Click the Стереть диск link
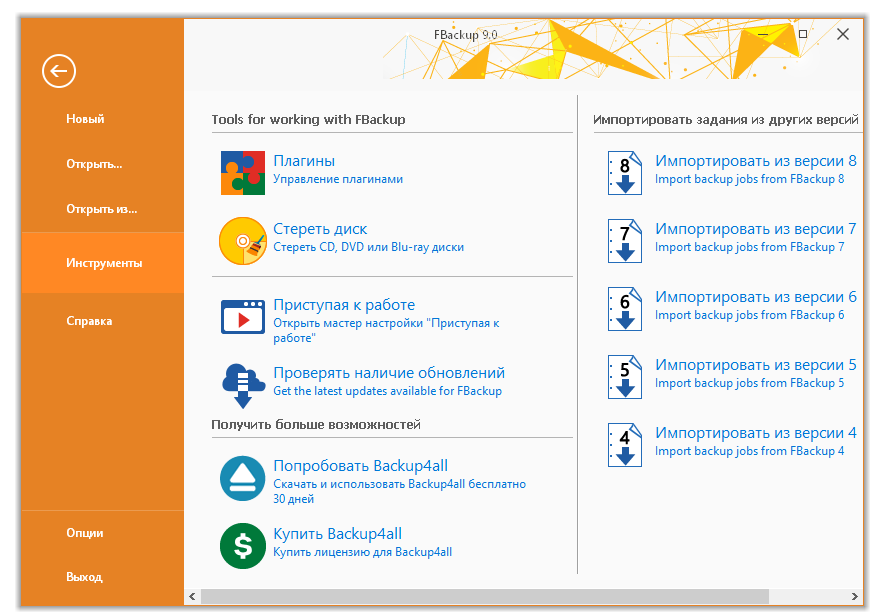Viewport: 877px width, 613px height. coord(320,229)
